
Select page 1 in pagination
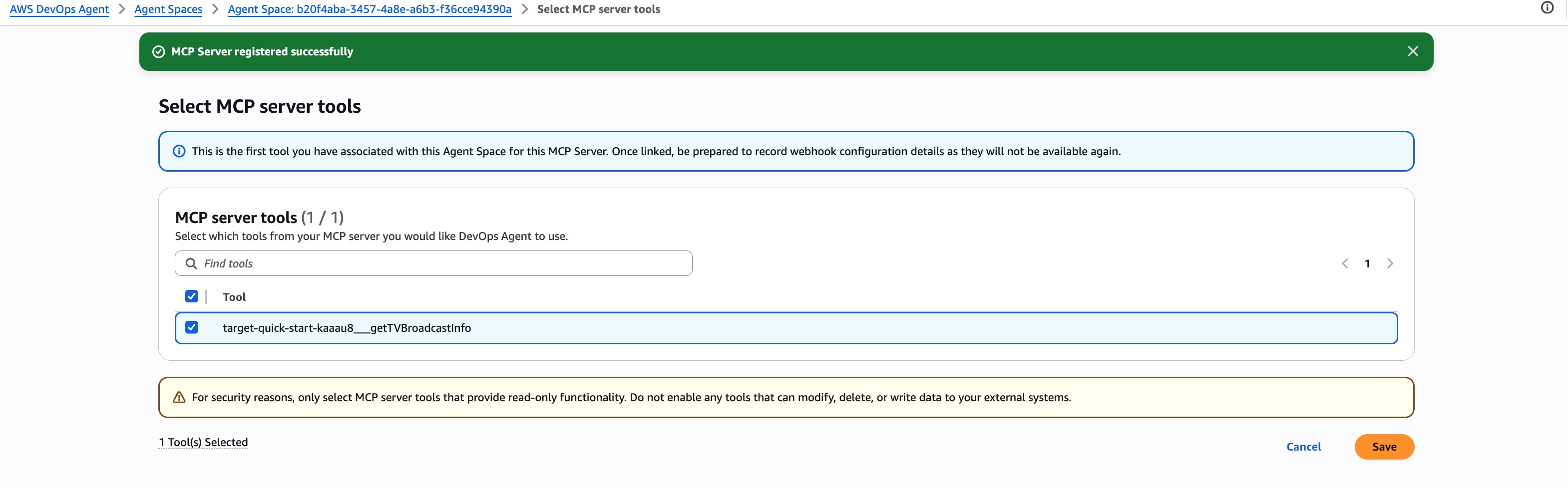tap(1367, 263)
